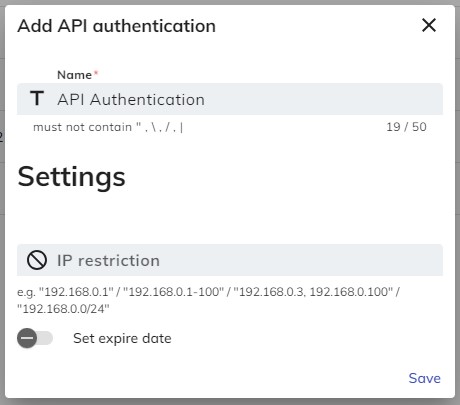Click the T text icon in Name field

pos(37,98)
